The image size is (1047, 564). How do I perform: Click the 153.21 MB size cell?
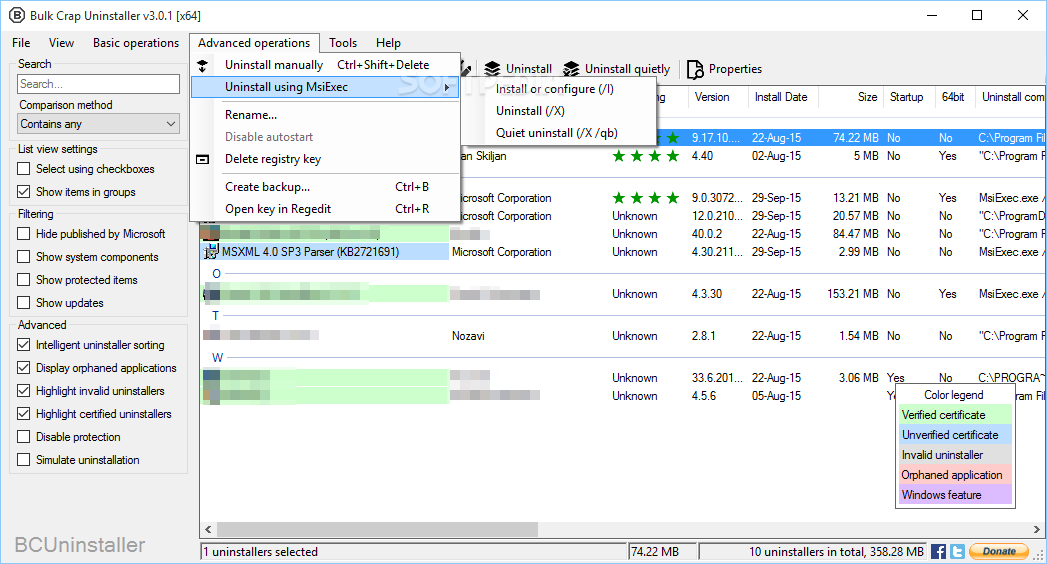coord(853,294)
